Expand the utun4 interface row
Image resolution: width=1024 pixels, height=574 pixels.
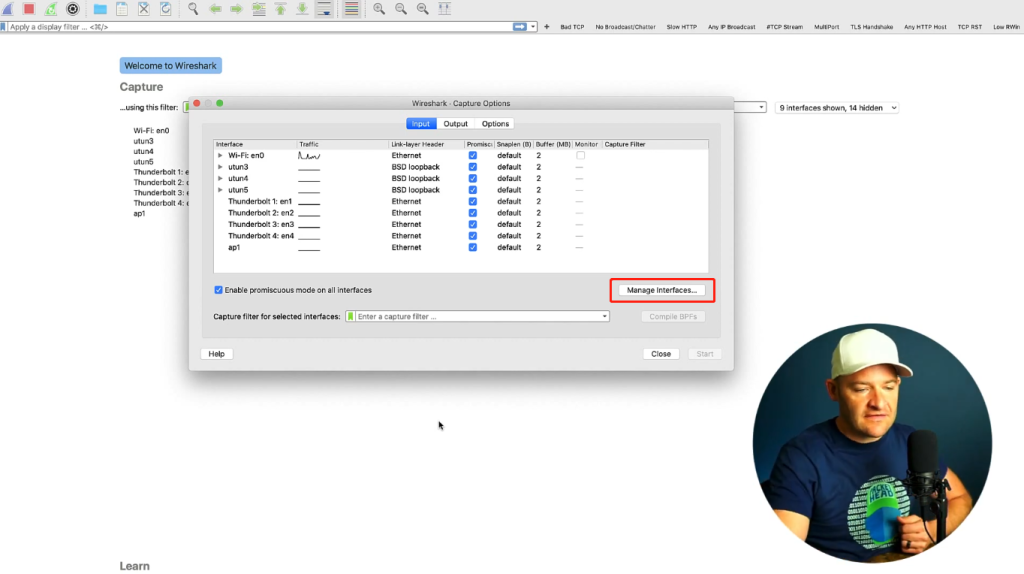tap(220, 178)
